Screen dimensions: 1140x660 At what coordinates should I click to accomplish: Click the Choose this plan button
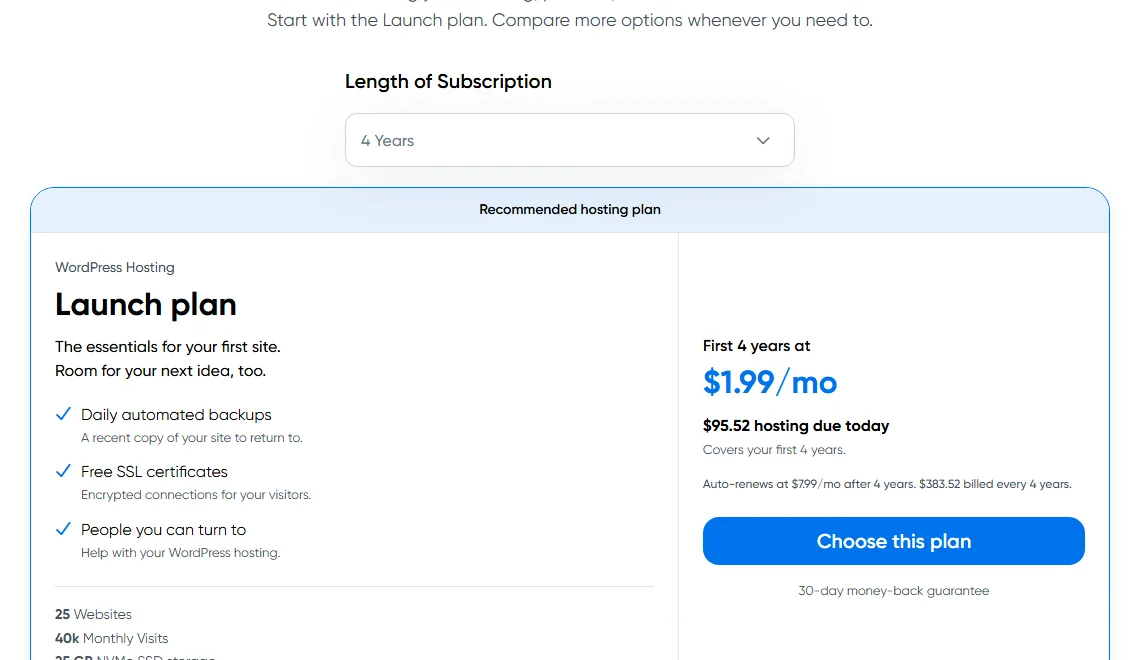[x=894, y=541]
